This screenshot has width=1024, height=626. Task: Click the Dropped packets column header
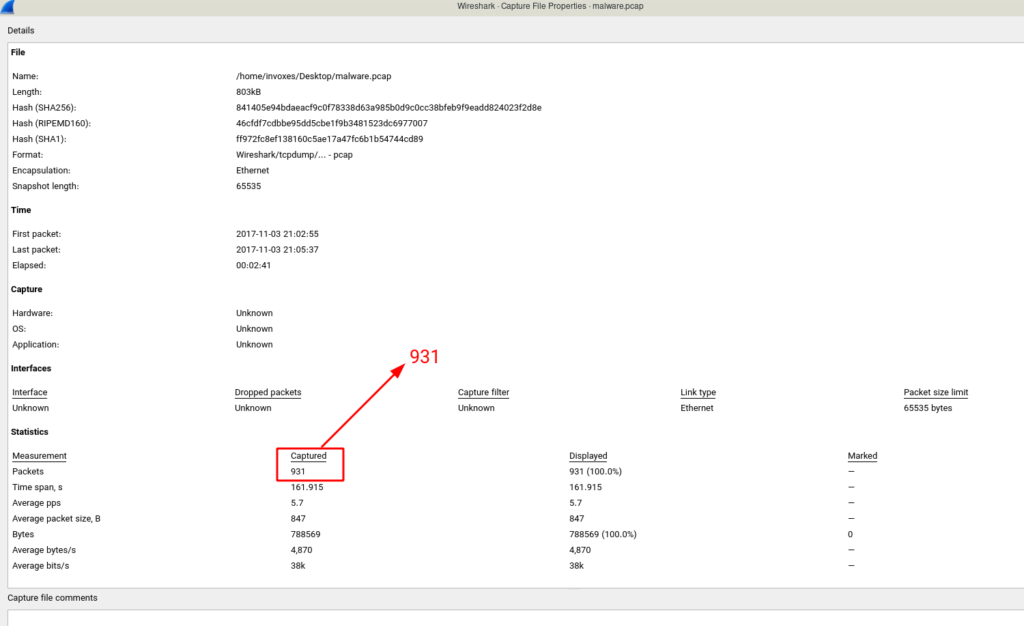(268, 392)
